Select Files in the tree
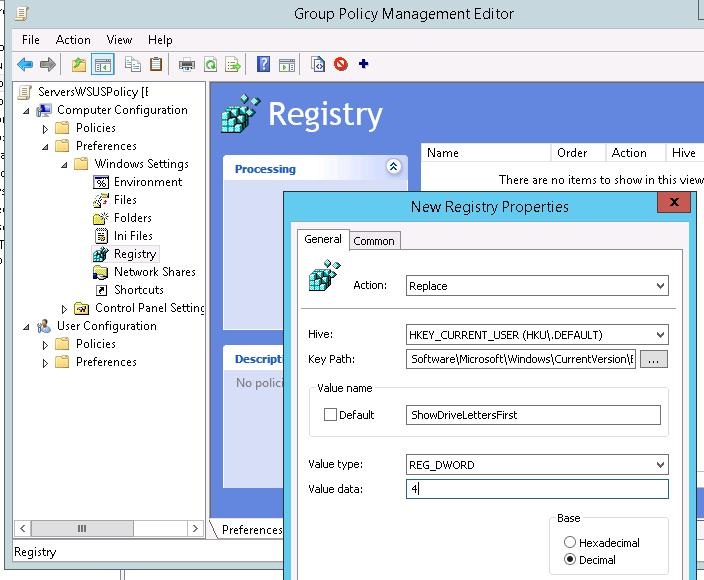Viewport: 704px width, 580px height. point(125,200)
